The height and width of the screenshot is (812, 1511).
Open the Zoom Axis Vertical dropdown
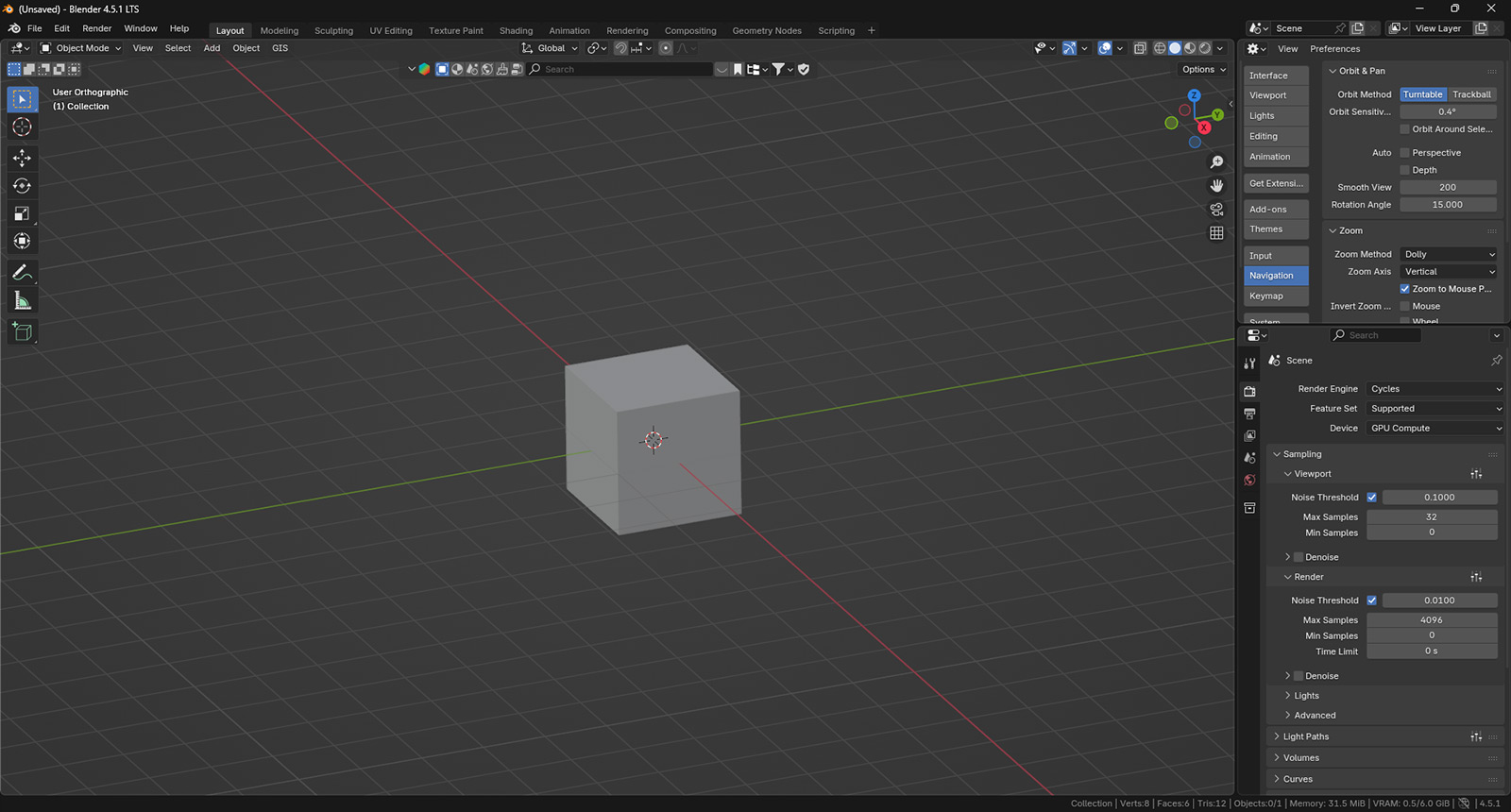tap(1449, 272)
